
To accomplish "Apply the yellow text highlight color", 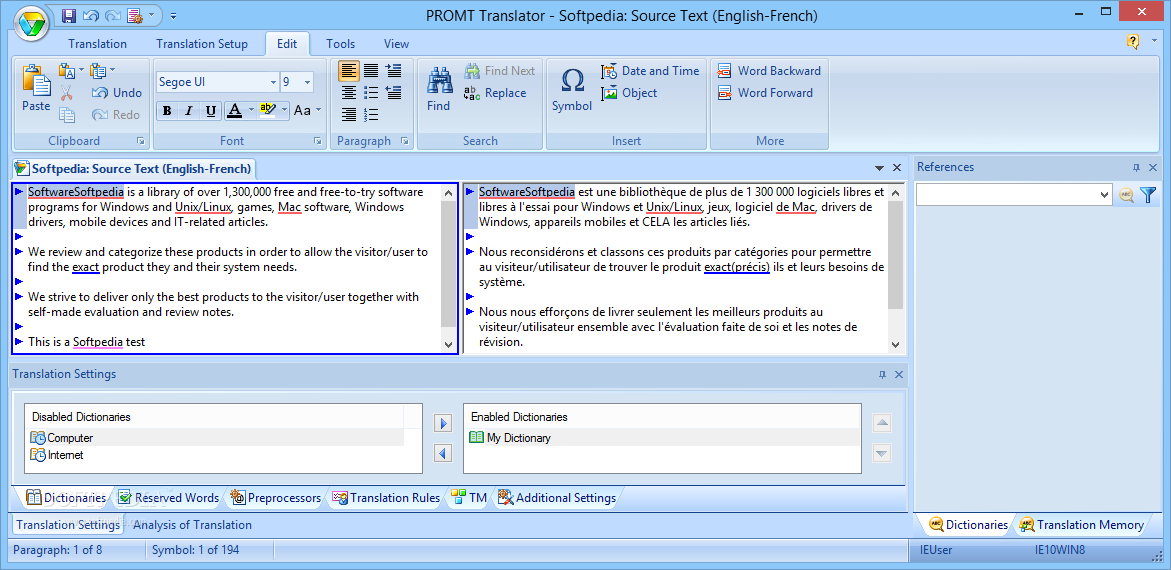I will coord(268,111).
